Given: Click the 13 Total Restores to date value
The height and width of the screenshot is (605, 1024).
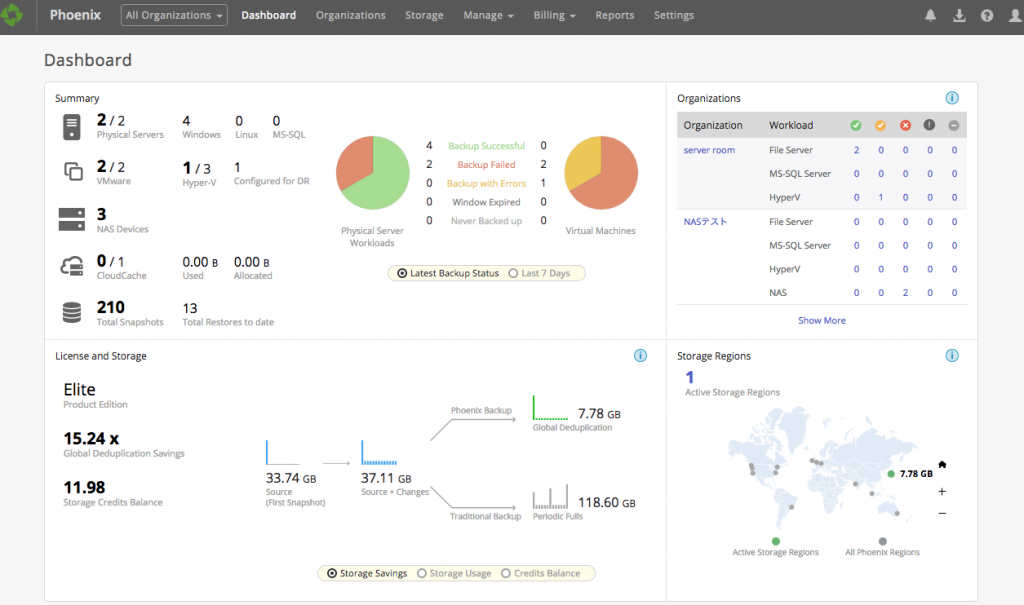Looking at the screenshot, I should point(190,308).
